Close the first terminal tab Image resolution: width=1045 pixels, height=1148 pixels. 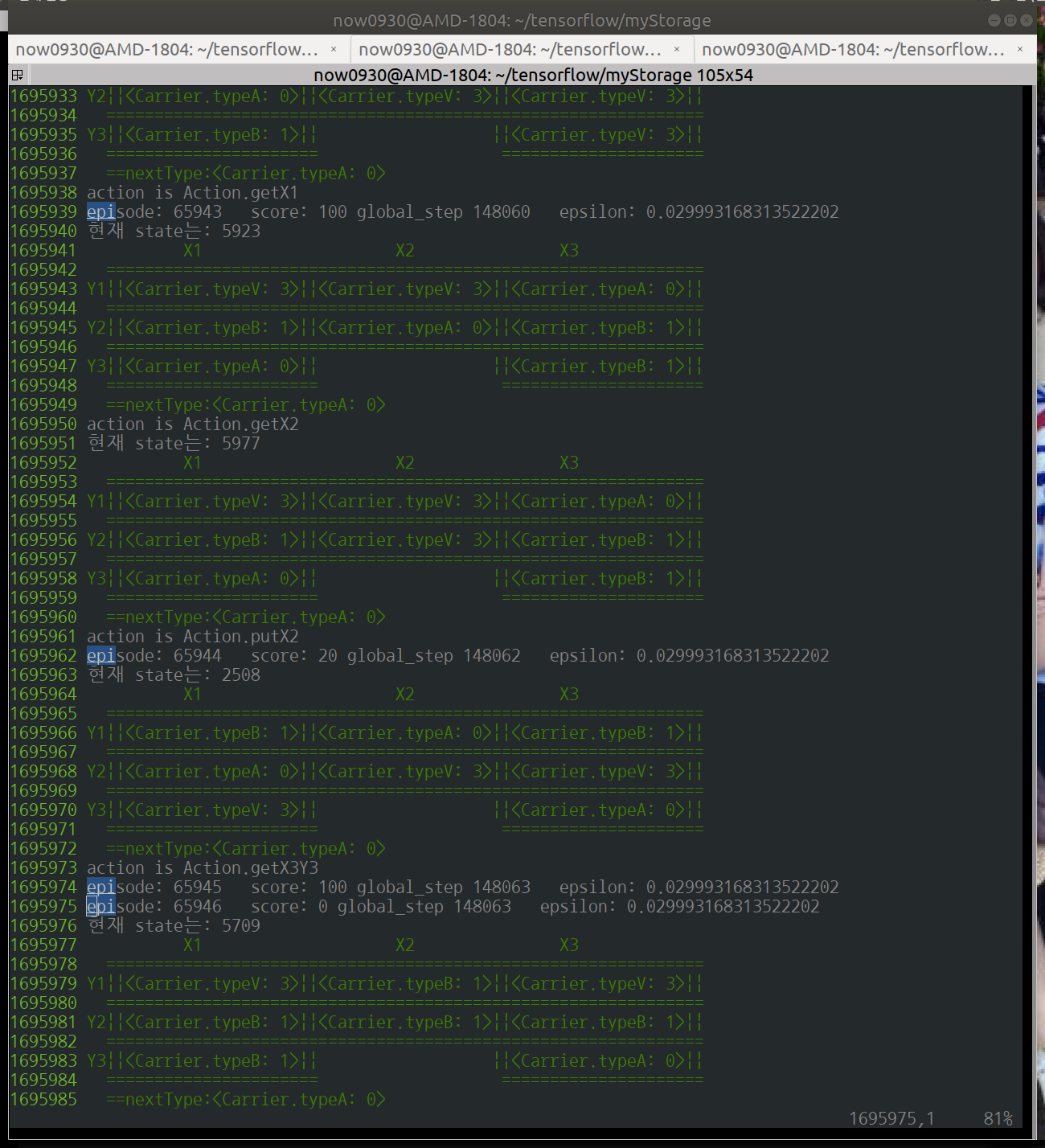coord(334,49)
